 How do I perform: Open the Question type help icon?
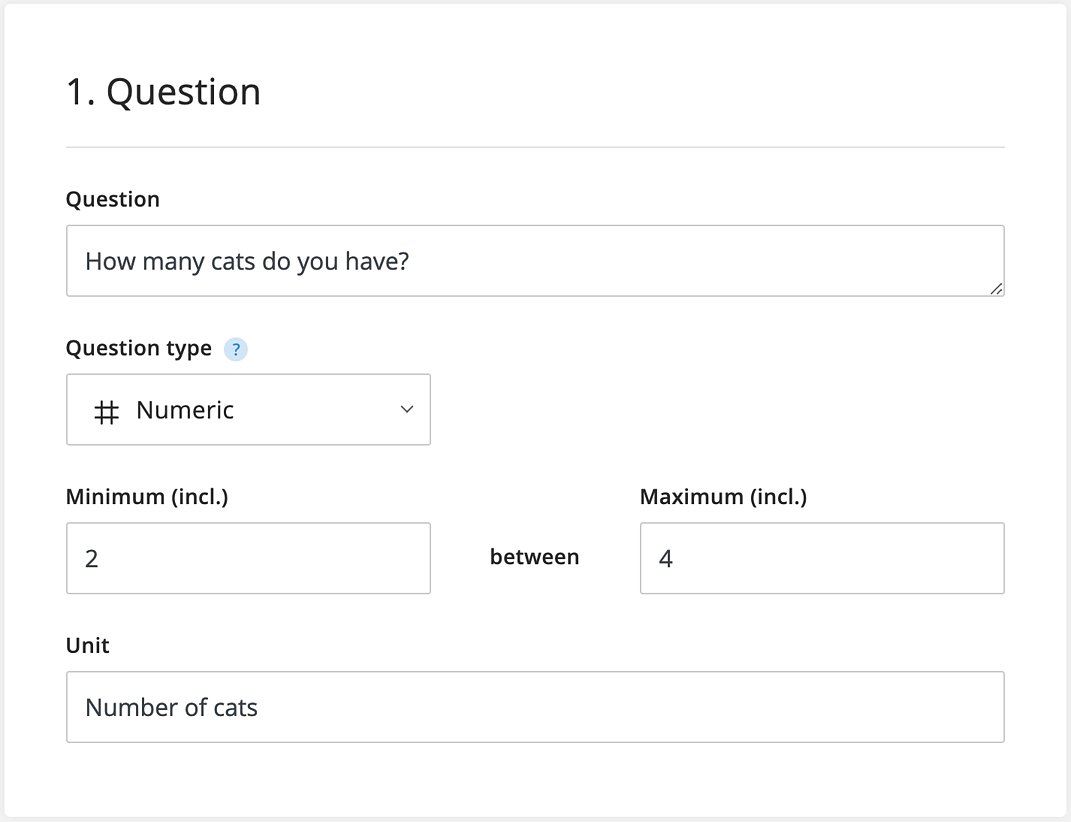click(236, 349)
